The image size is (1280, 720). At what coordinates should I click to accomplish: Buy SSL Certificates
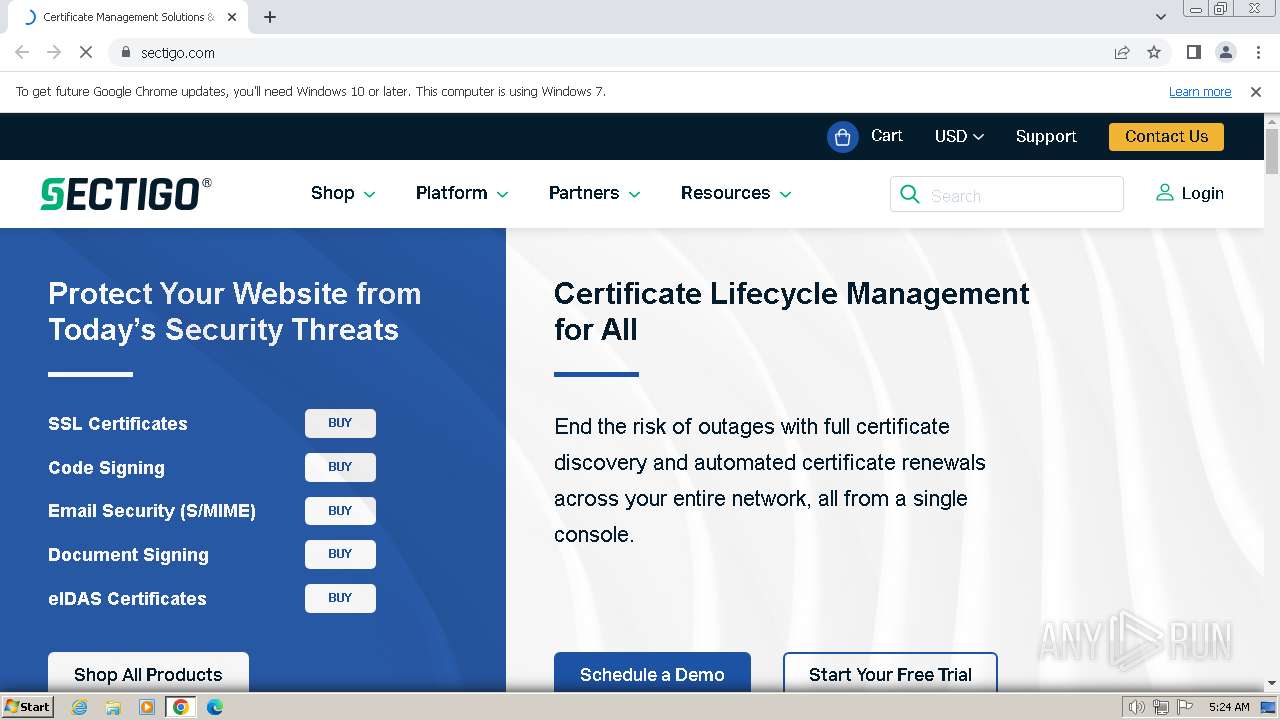click(x=340, y=423)
